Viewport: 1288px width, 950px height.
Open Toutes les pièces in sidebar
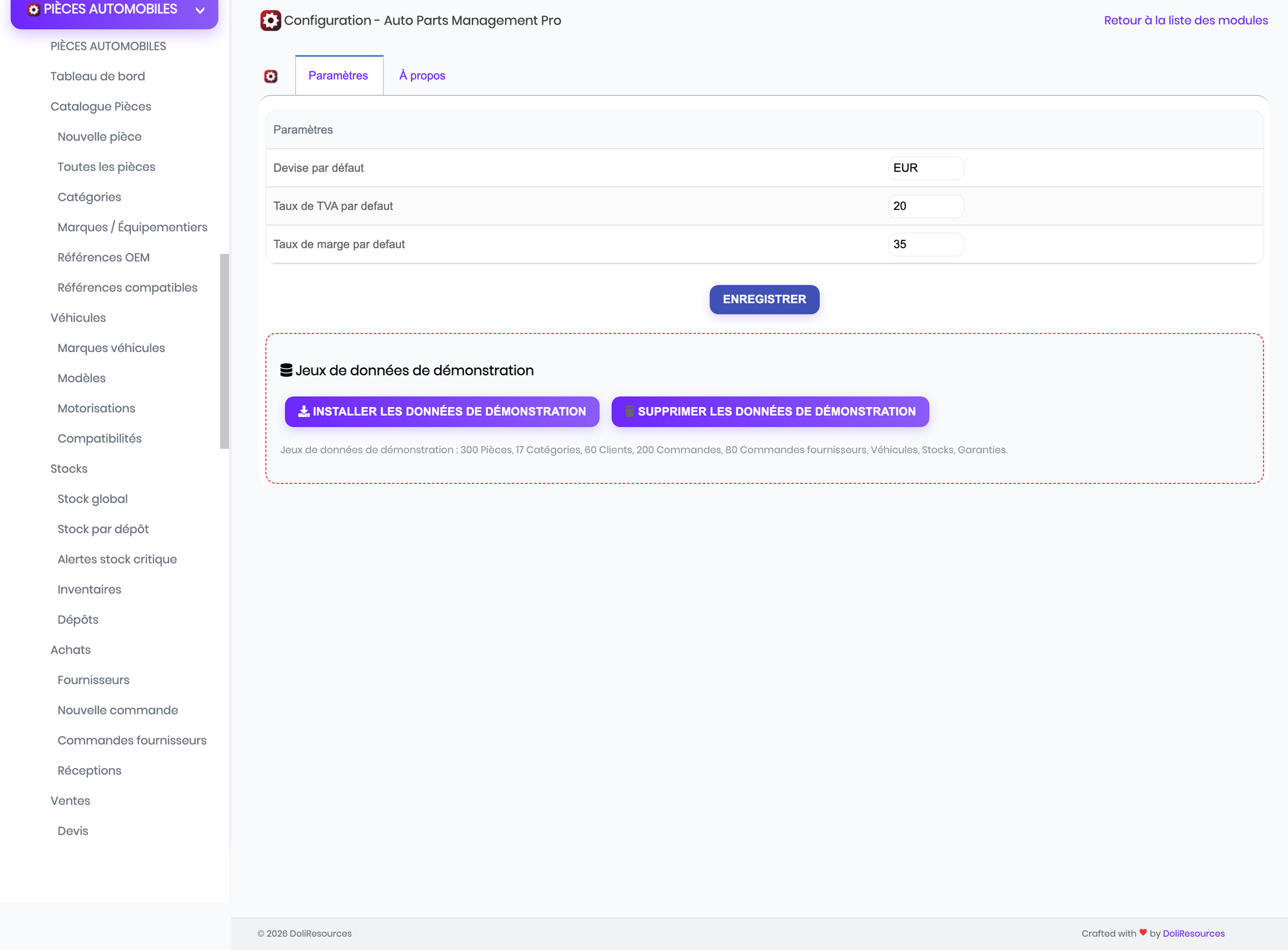click(106, 167)
